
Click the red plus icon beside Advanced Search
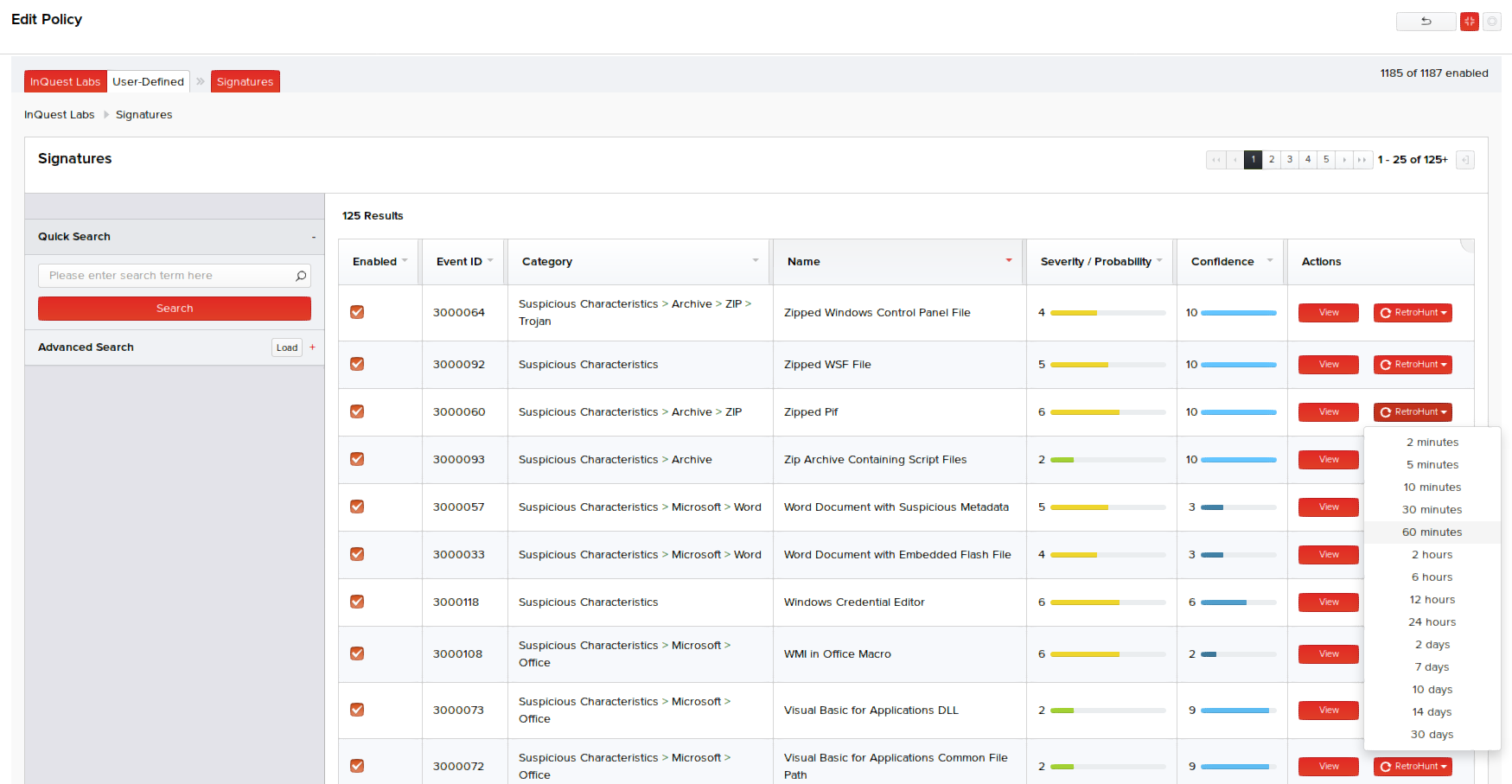[312, 347]
